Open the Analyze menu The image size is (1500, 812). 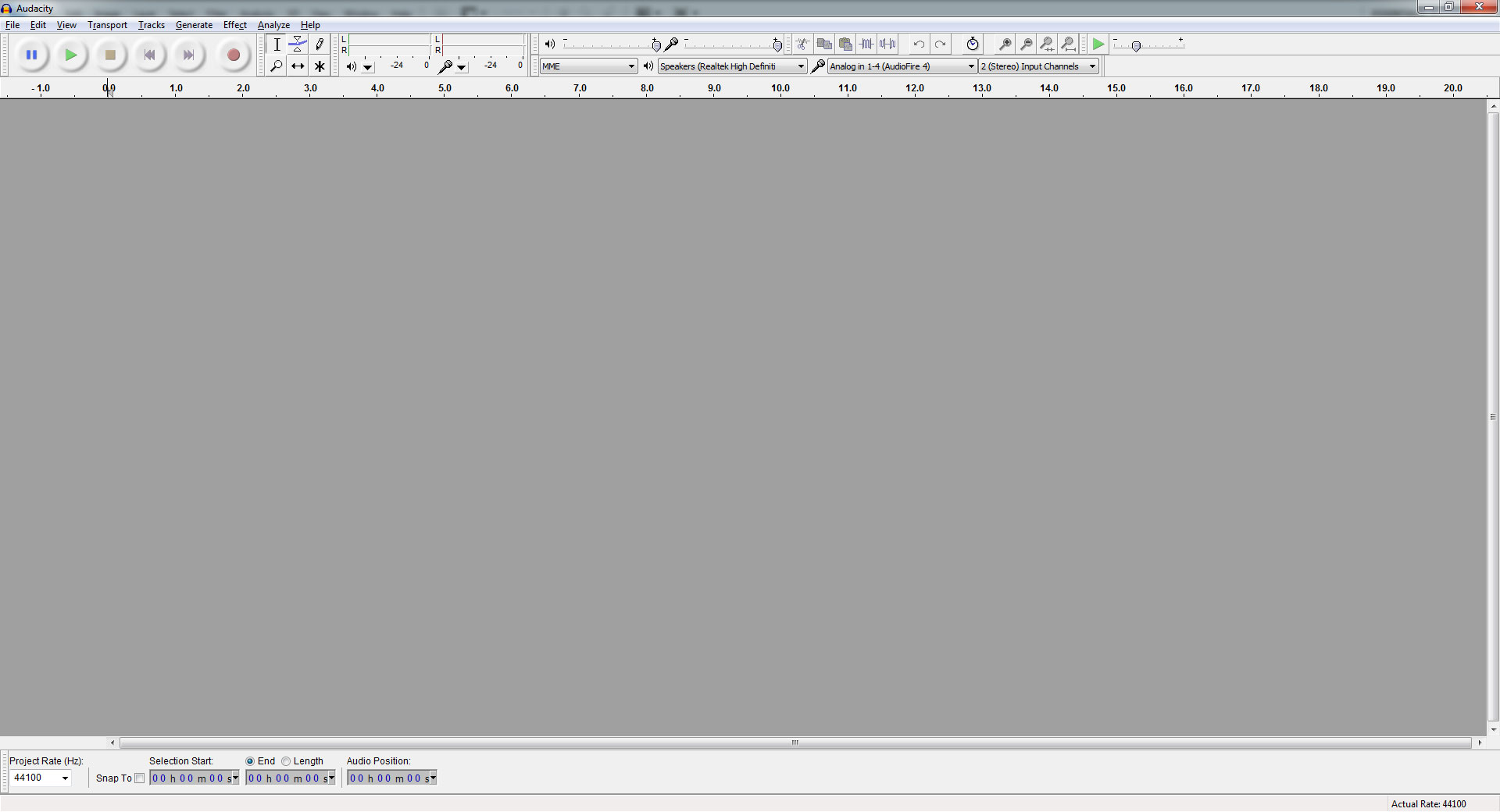tap(273, 25)
